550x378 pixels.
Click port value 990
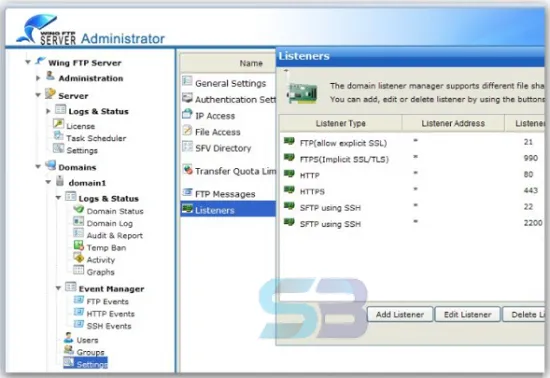pyautogui.click(x=530, y=158)
